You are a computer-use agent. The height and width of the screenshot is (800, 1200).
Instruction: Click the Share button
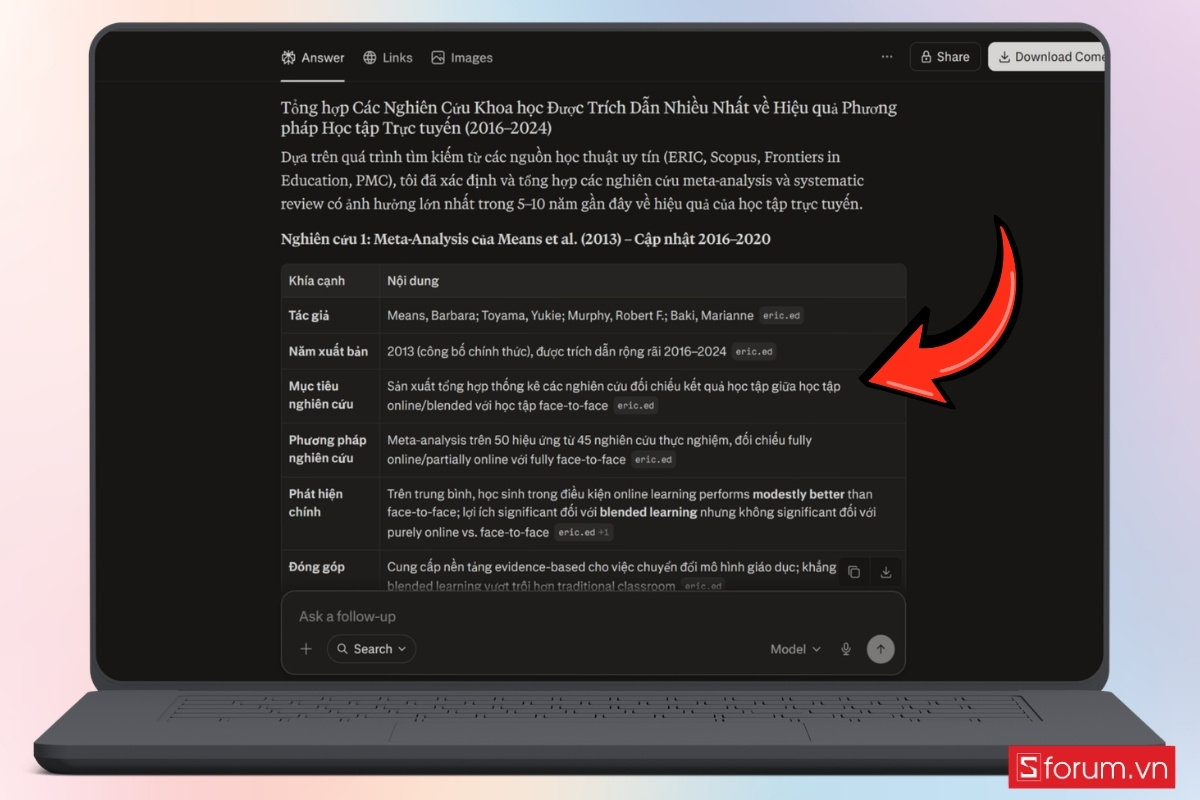[945, 57]
